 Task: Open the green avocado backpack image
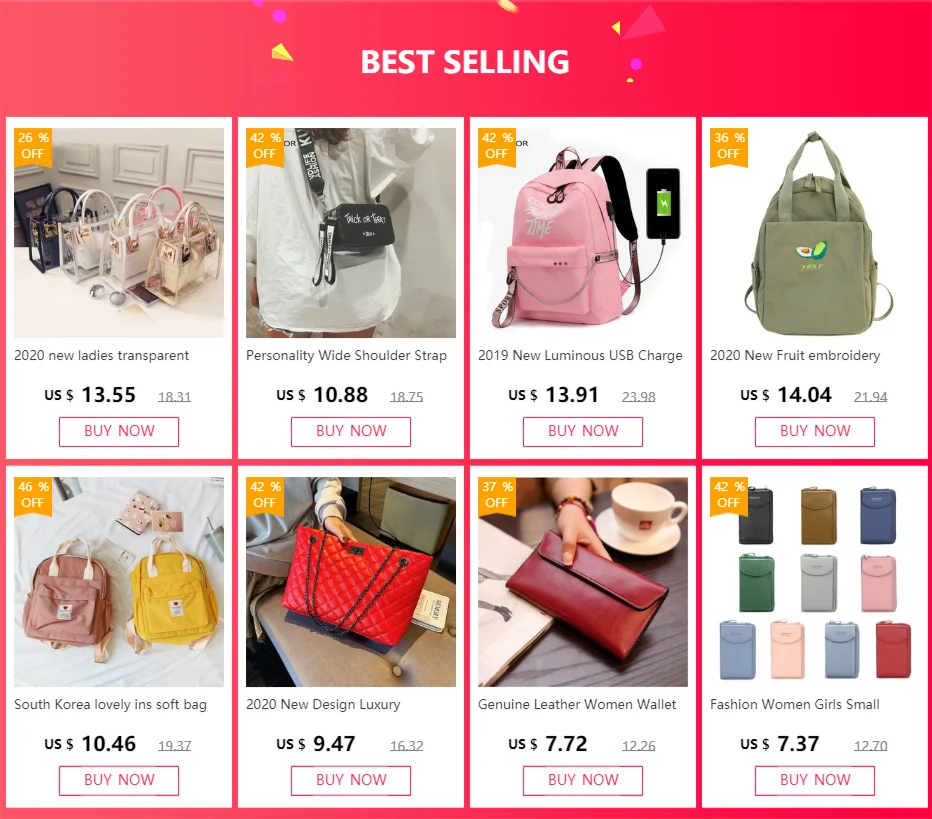point(815,233)
